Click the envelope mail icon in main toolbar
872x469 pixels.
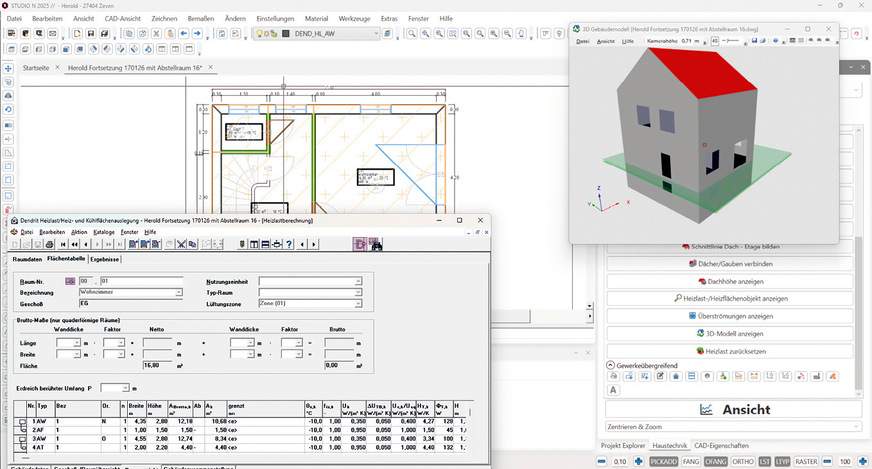(x=52, y=33)
